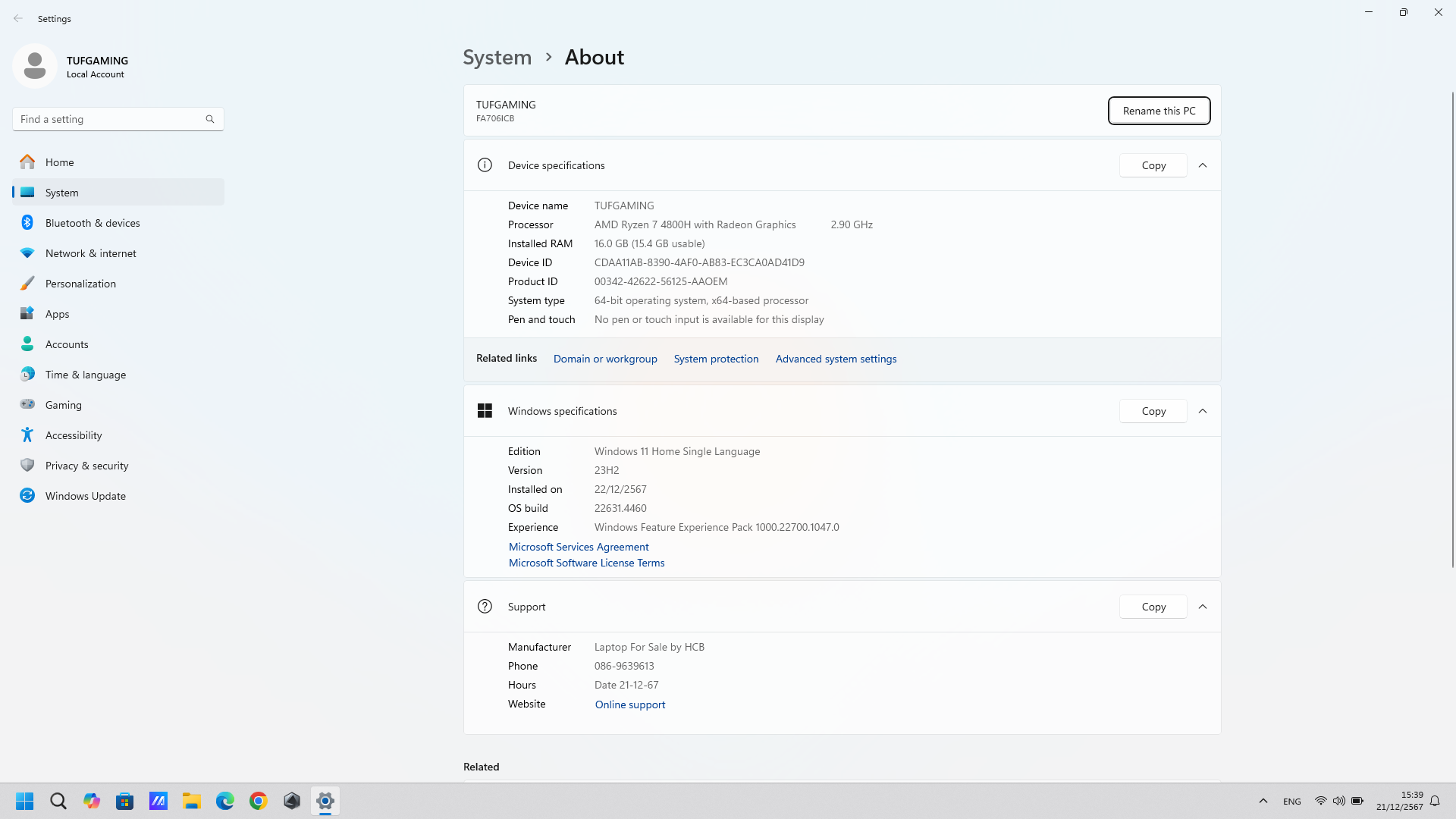This screenshot has height=819, width=1456.
Task: Click the Support question mark icon
Action: click(485, 607)
